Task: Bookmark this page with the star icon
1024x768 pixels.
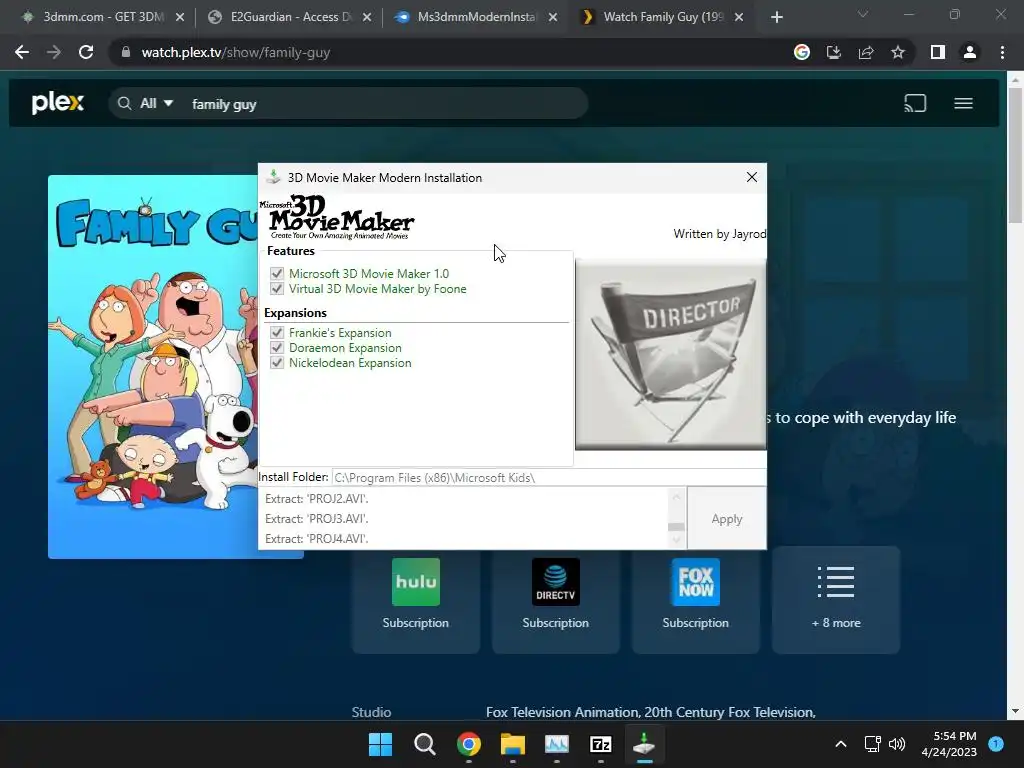Action: coord(898,52)
